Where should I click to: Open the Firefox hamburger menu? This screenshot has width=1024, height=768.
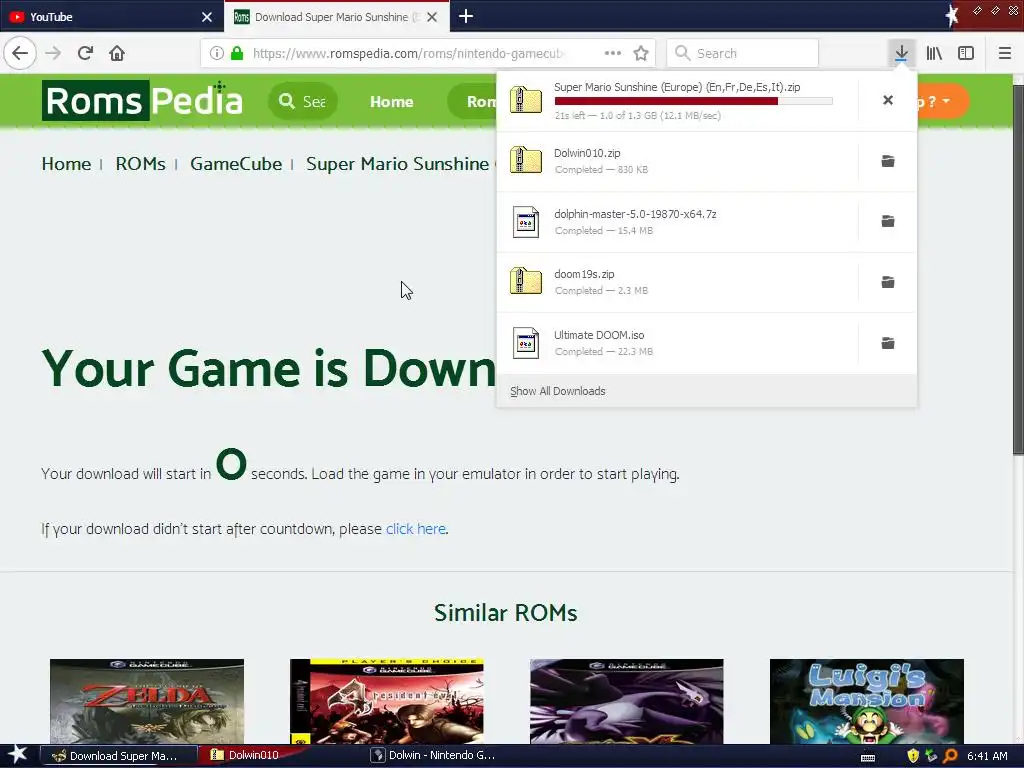[1004, 53]
